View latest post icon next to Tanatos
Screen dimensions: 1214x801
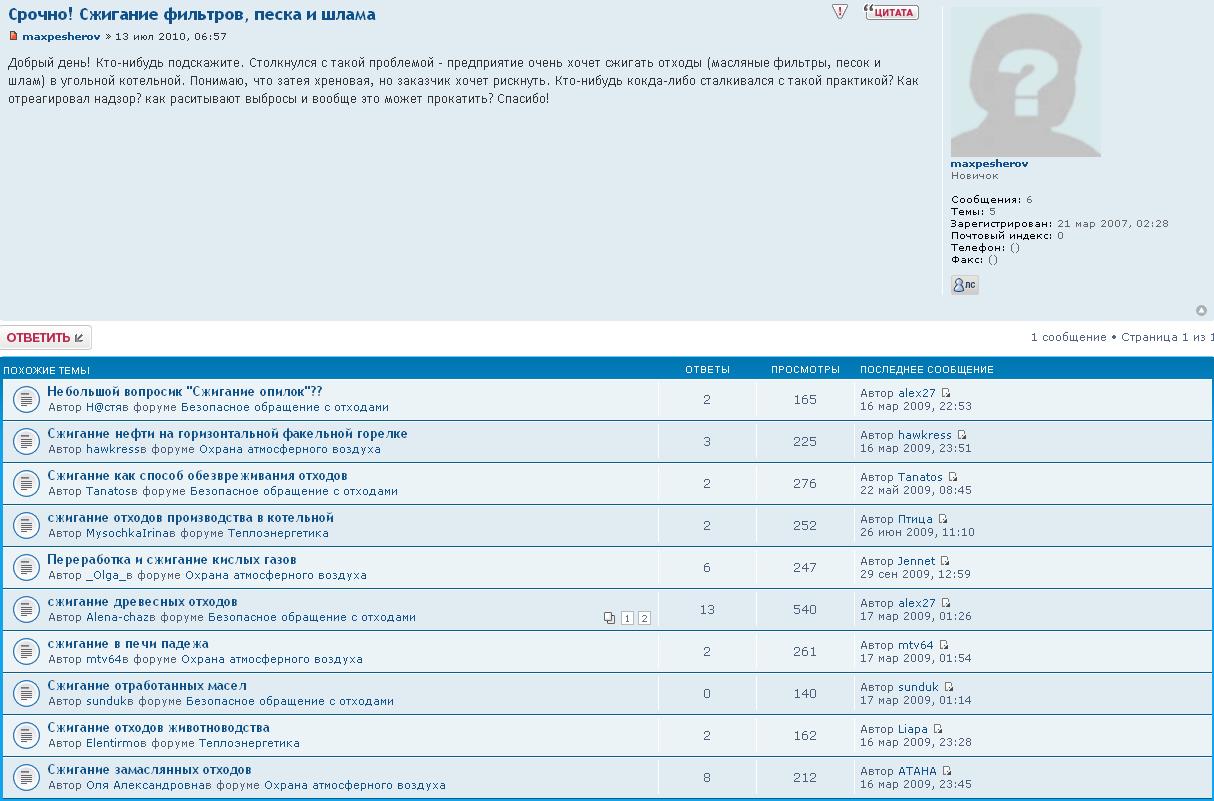[x=953, y=477]
